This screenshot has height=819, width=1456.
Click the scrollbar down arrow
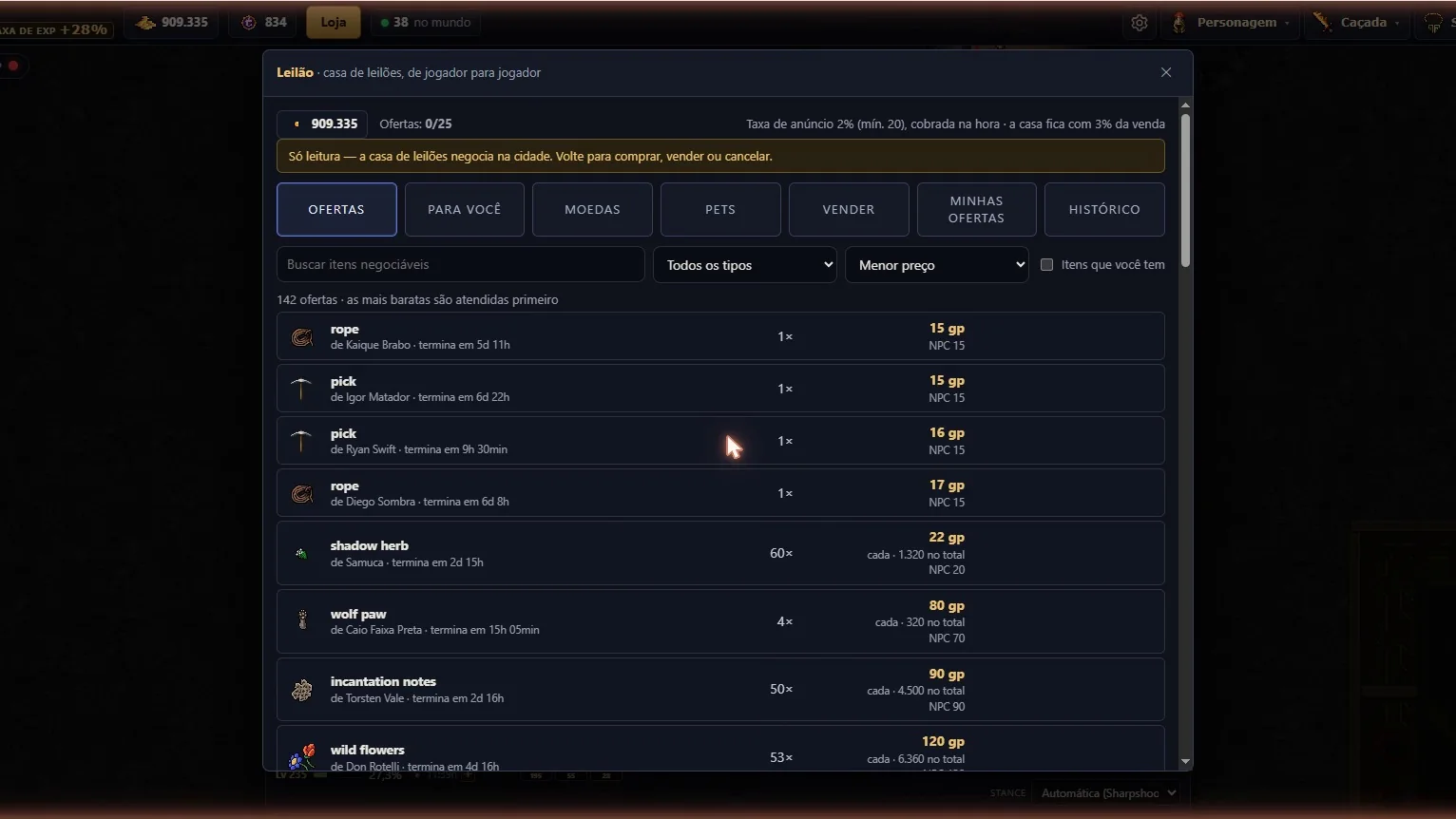click(1185, 762)
